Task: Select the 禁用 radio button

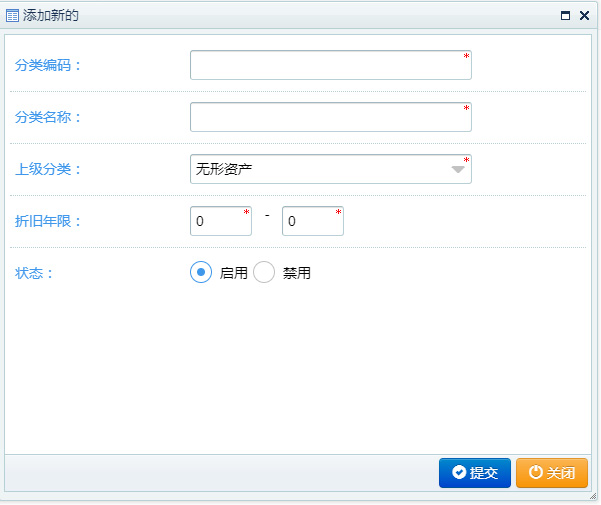Action: coord(264,273)
